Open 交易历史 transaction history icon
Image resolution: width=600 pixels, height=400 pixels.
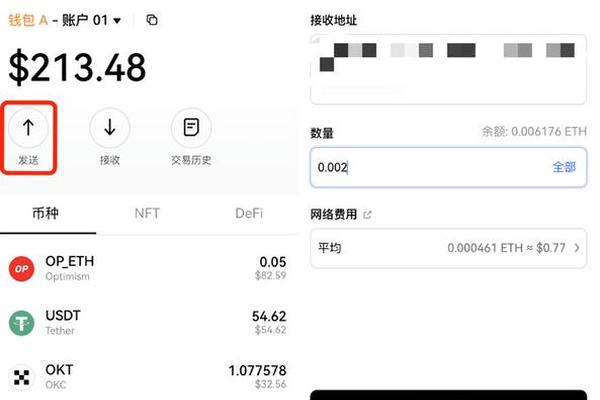[191, 127]
